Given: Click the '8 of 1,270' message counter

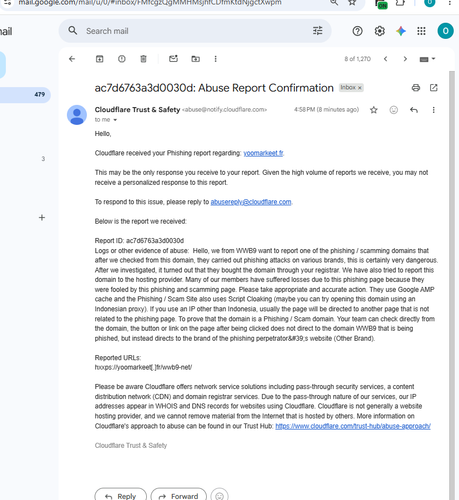Looking at the screenshot, I should coord(357,59).
